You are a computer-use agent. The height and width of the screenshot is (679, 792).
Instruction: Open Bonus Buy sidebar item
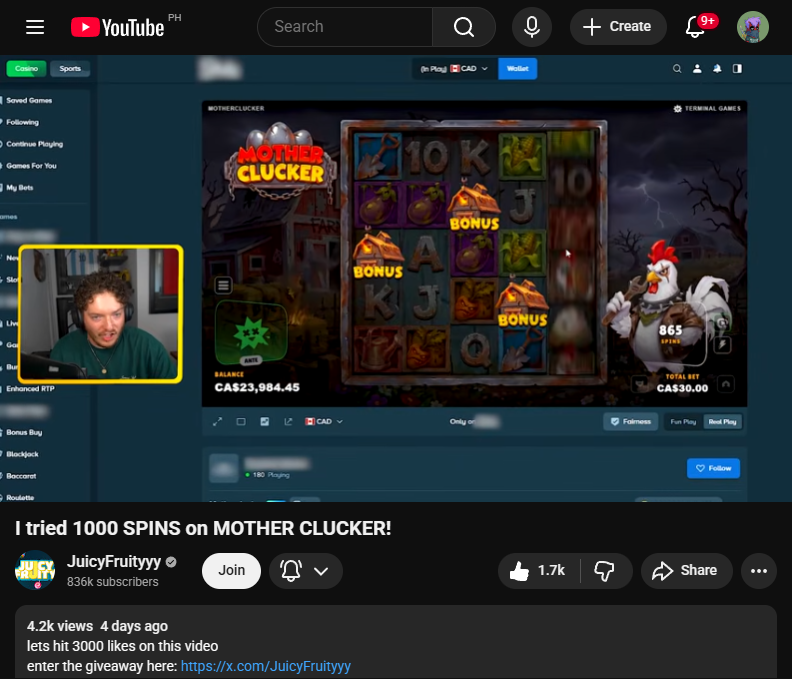click(24, 432)
